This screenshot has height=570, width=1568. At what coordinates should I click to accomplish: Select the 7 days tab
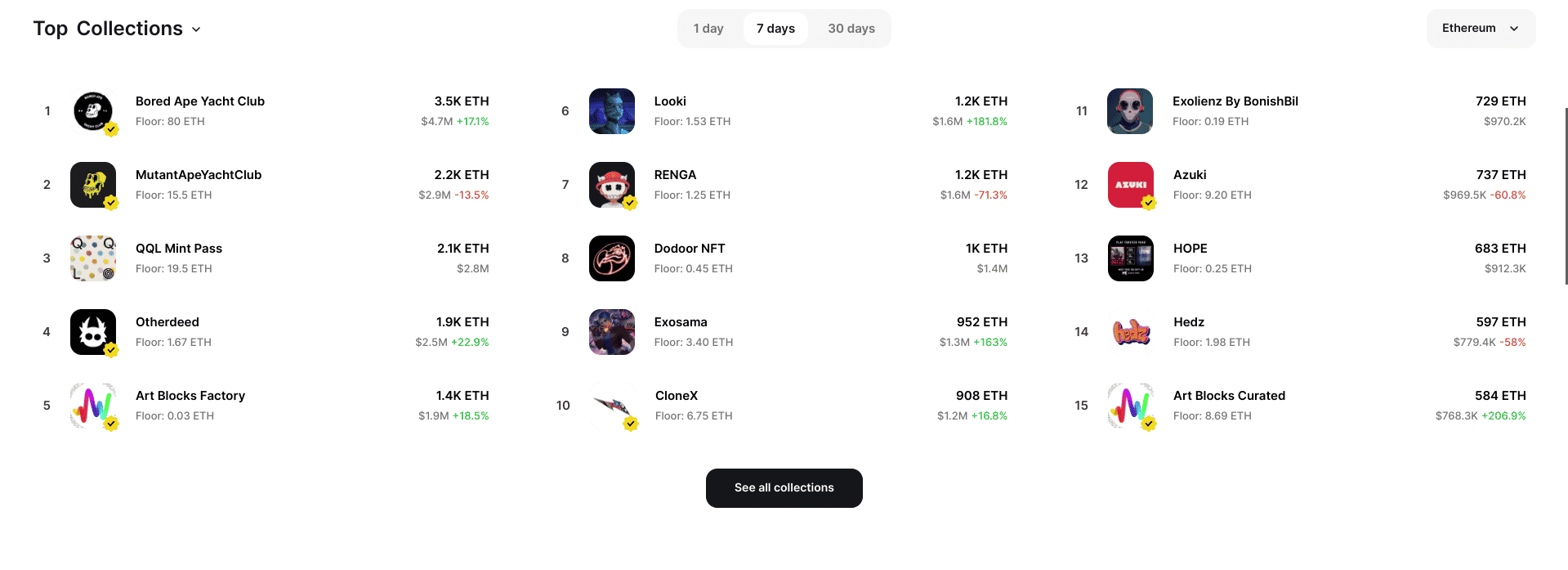tap(775, 28)
